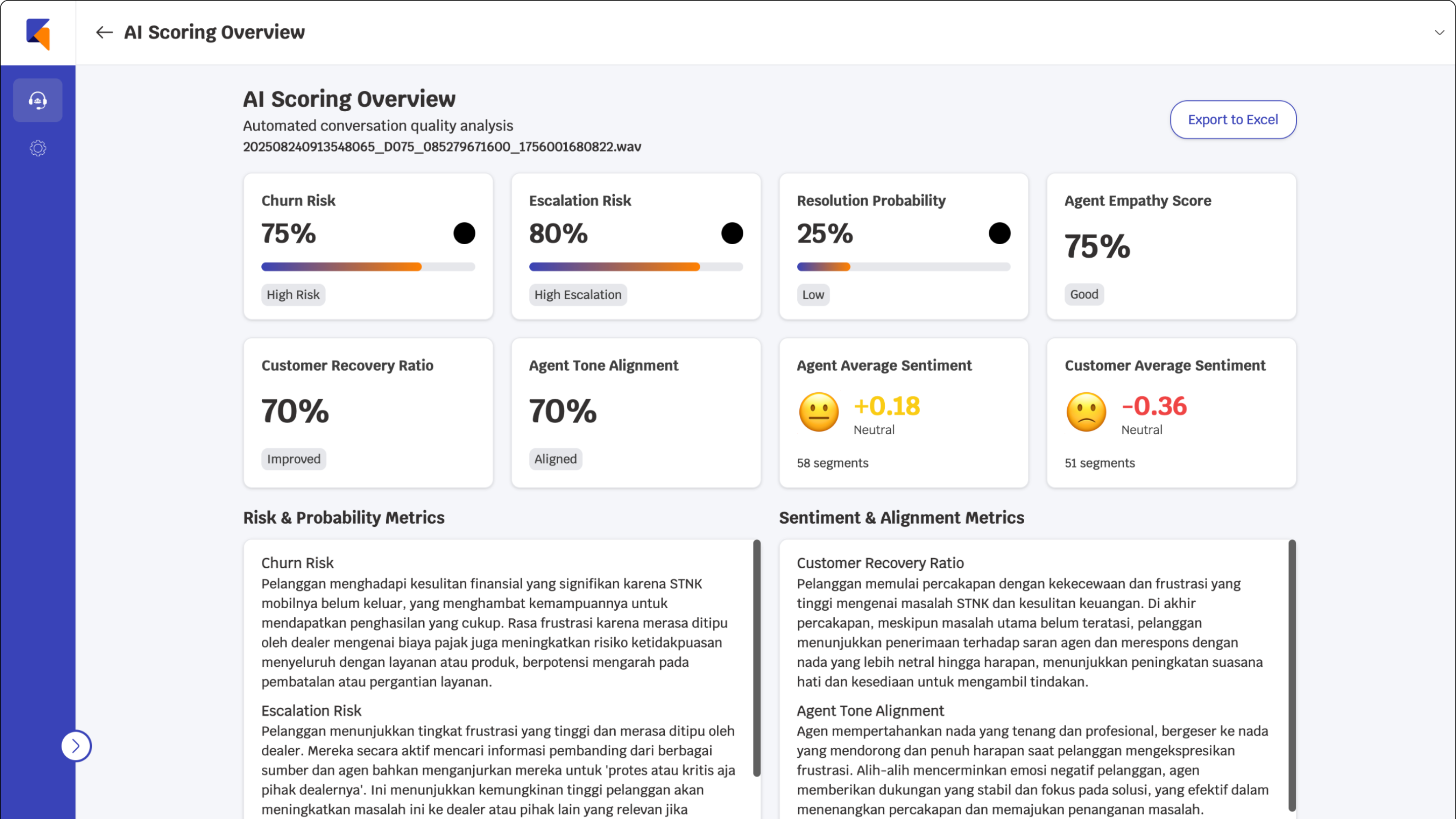Click the status dot on Resolution Probability card
This screenshot has height=819, width=1456.
click(1000, 233)
